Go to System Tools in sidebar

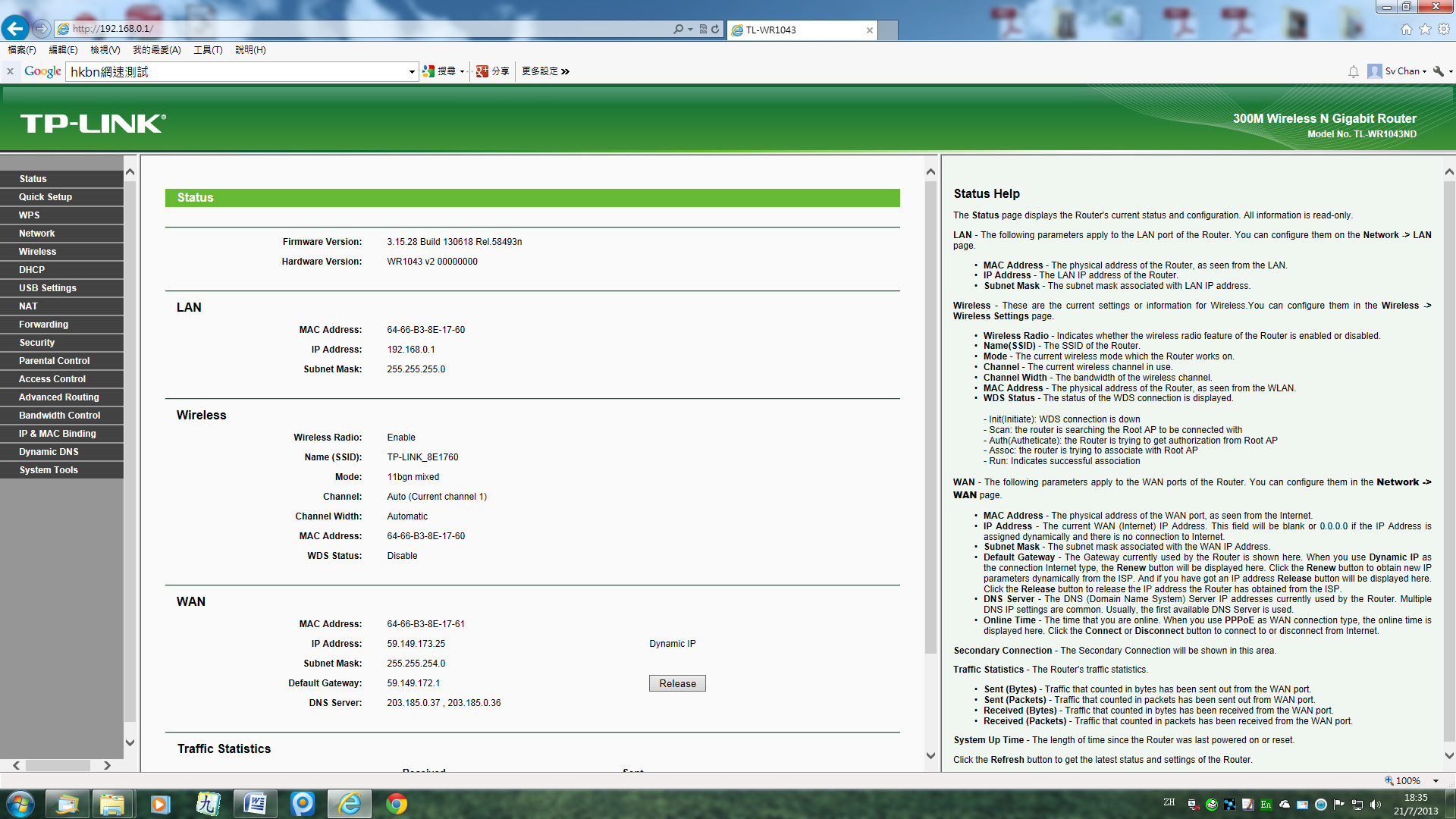(x=49, y=470)
